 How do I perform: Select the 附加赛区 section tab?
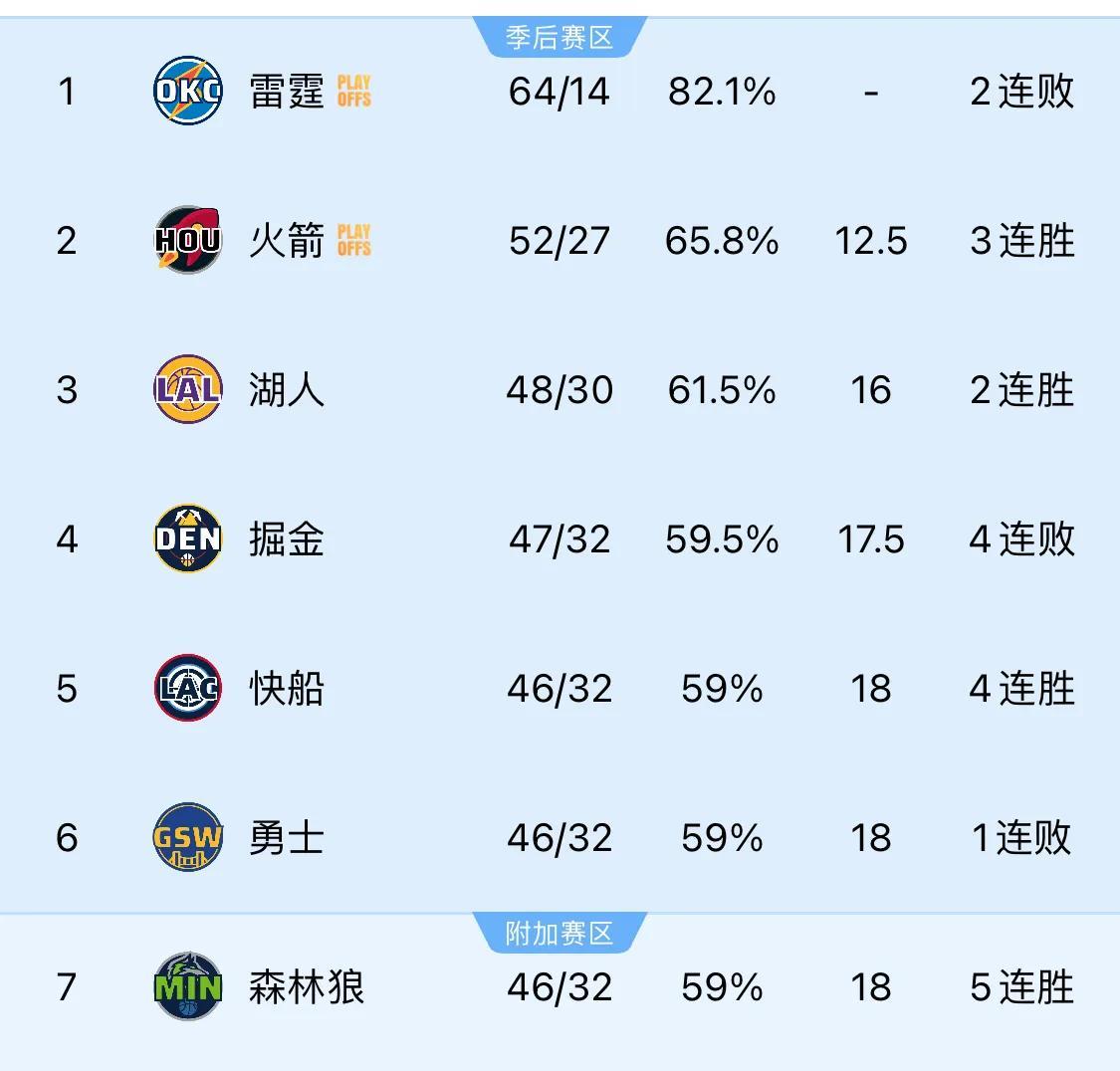pyautogui.click(x=560, y=933)
